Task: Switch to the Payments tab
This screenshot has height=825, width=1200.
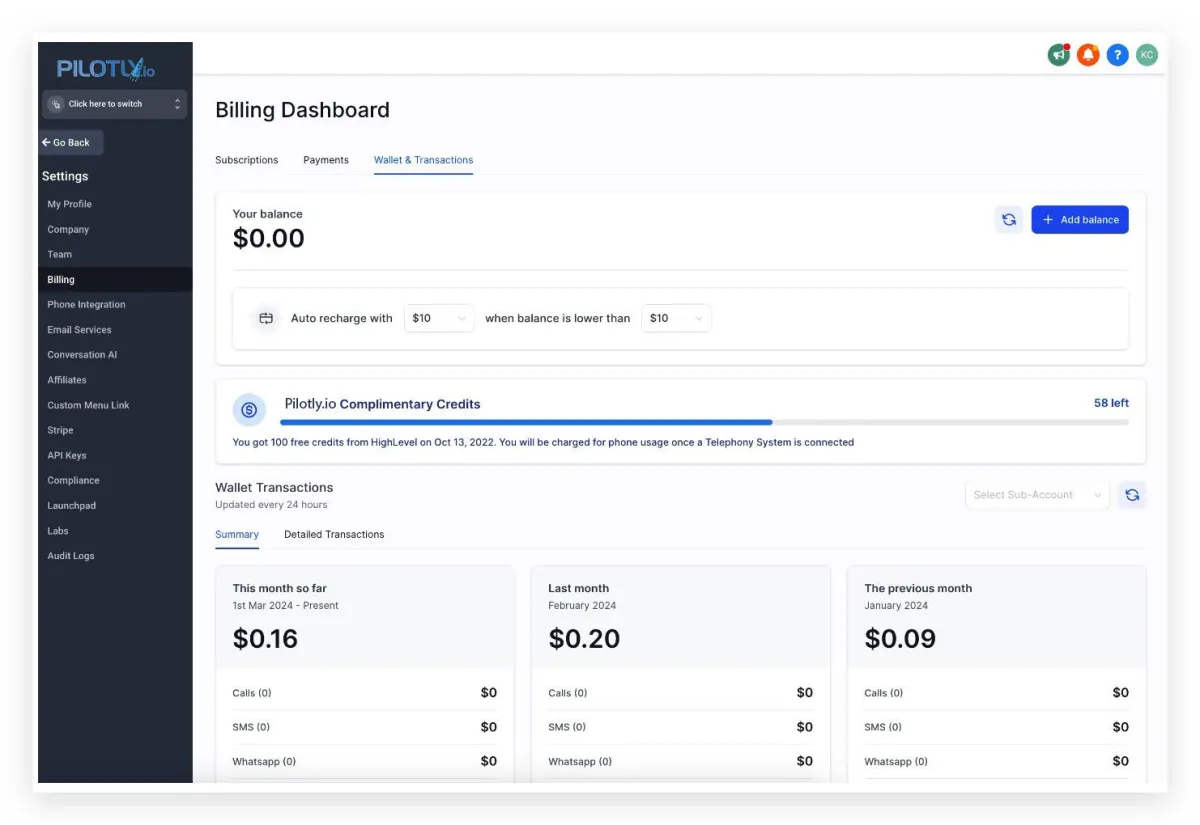Action: tap(326, 160)
